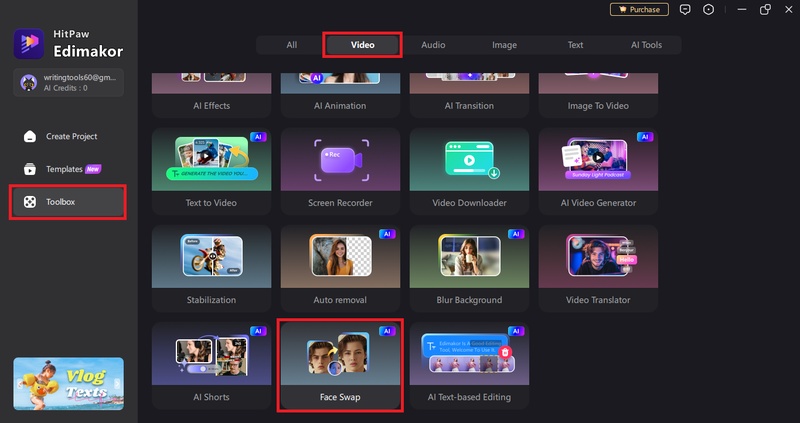Switch to the Image tab
800x423 pixels.
pos(504,45)
